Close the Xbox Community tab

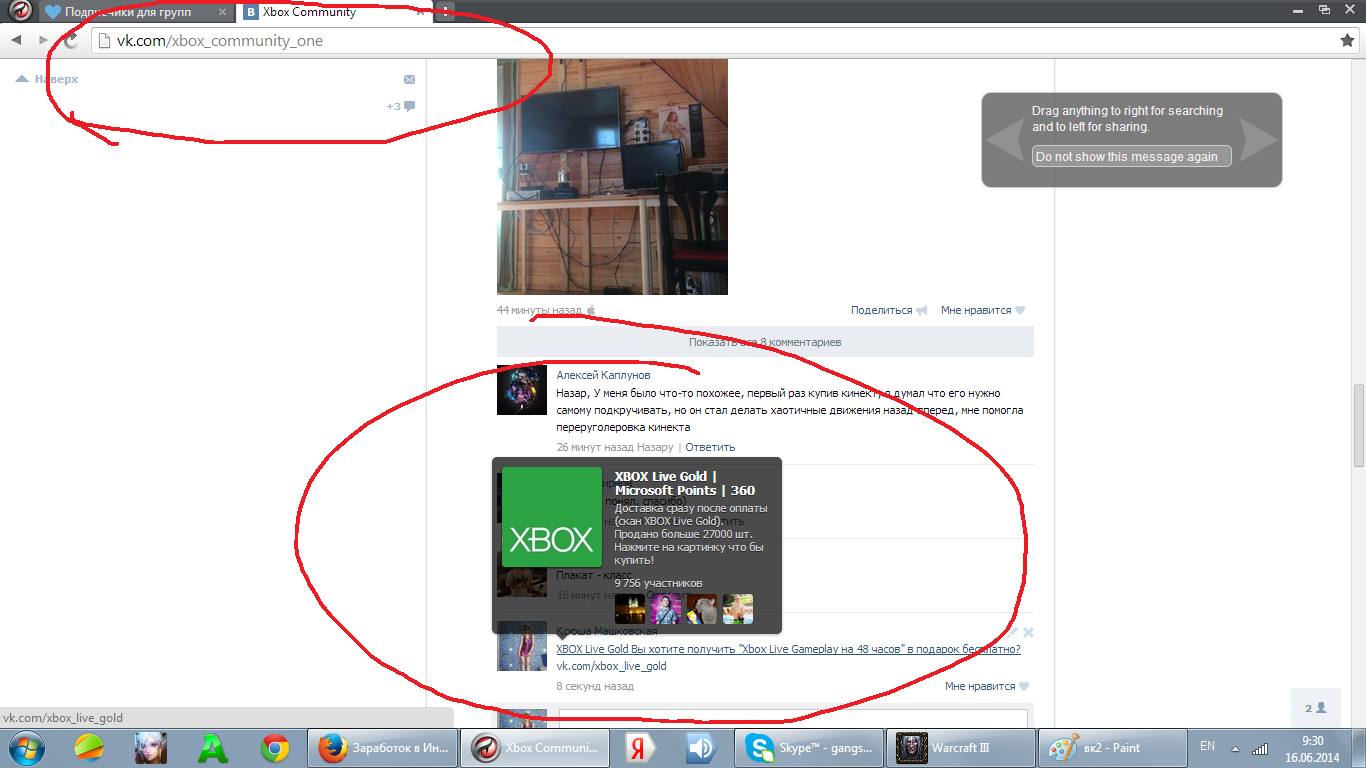pyautogui.click(x=419, y=13)
